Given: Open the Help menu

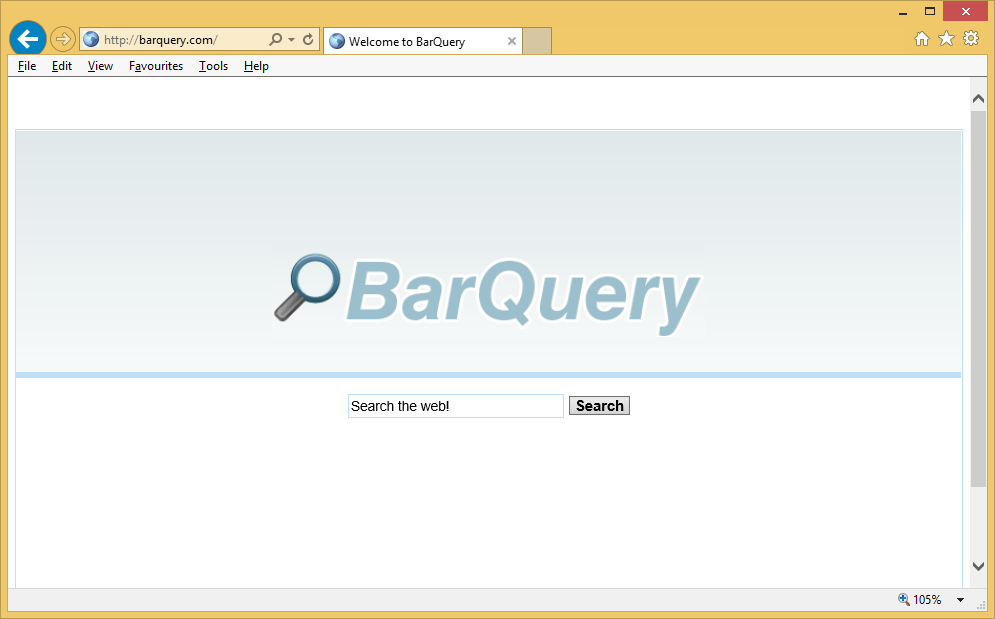Looking at the screenshot, I should 256,66.
